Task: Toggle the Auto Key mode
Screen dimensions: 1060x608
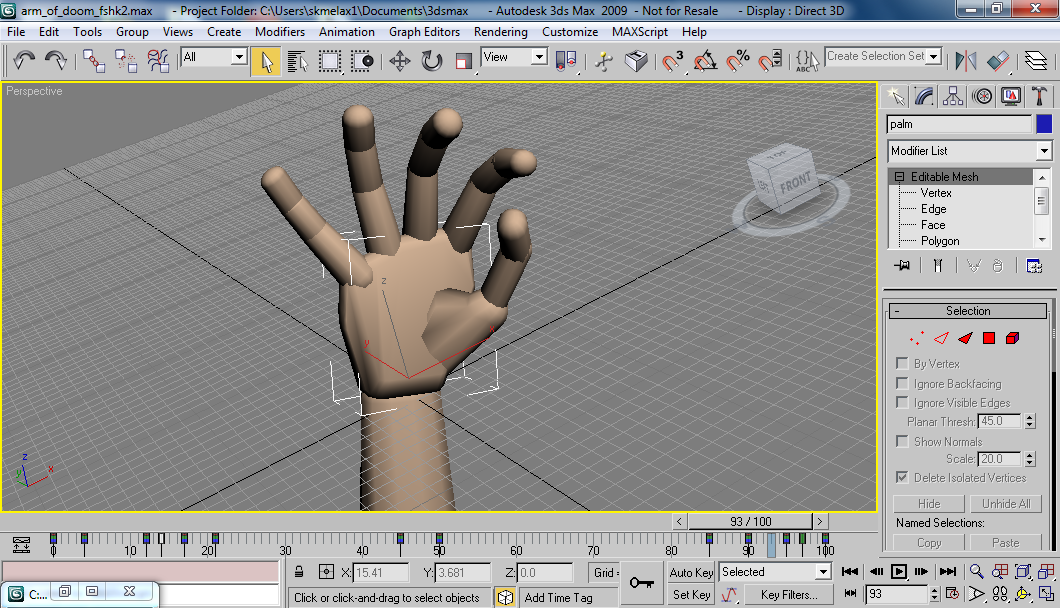Action: (691, 573)
